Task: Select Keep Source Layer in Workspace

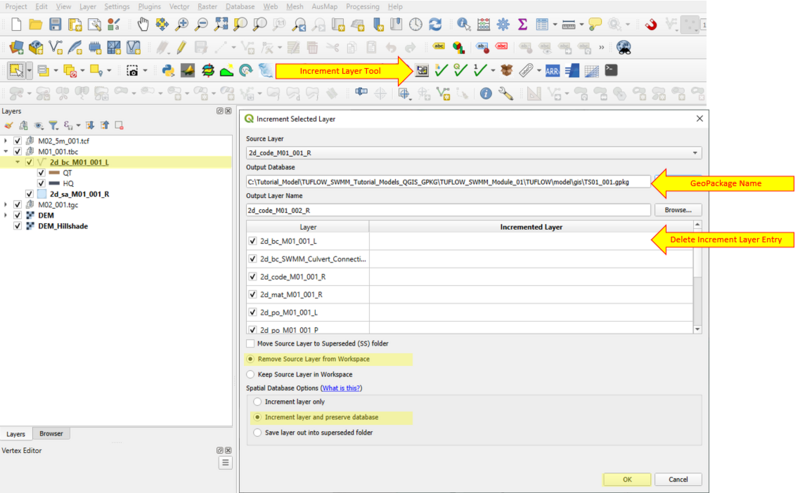Action: [251, 375]
